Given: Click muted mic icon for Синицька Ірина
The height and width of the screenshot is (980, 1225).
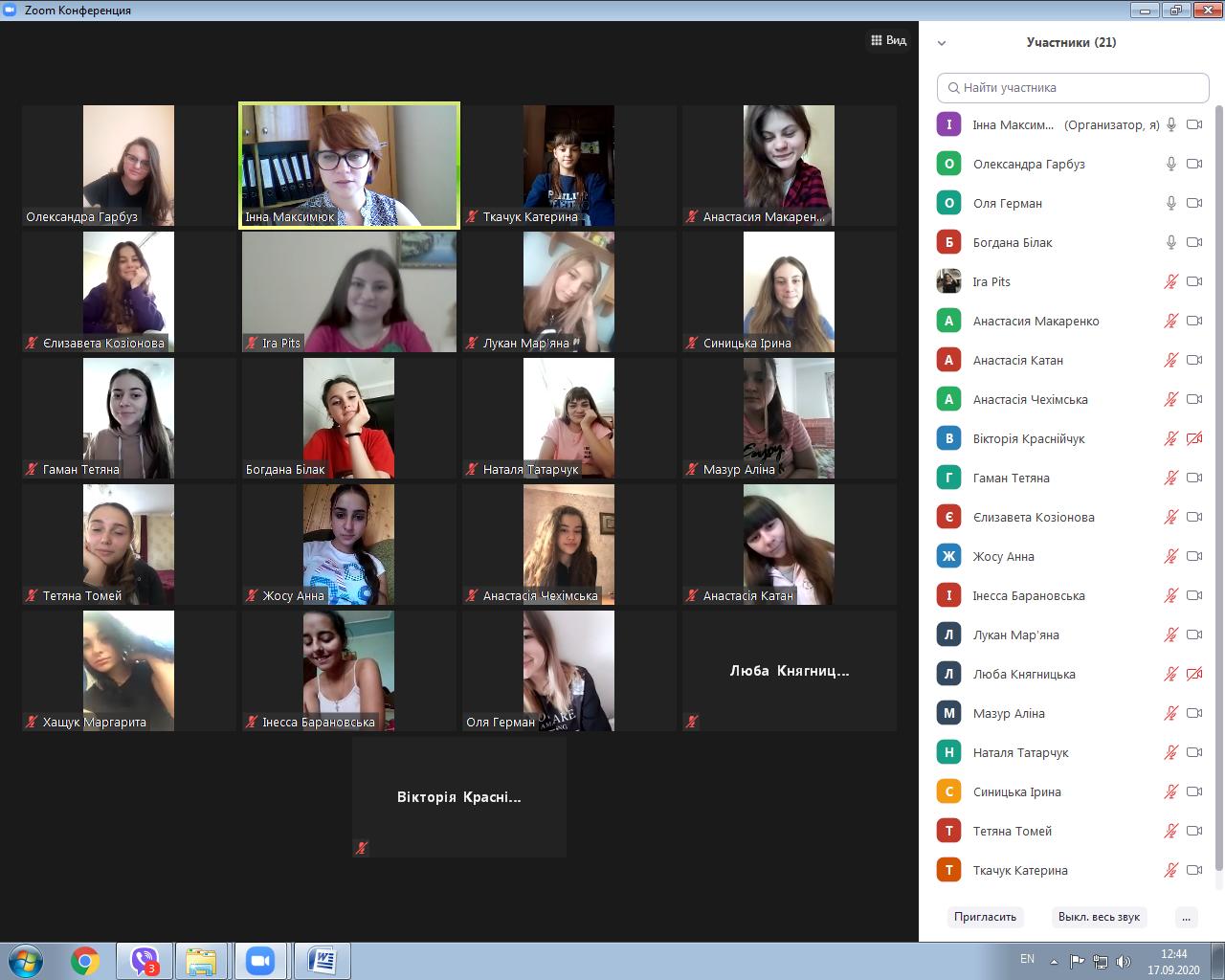Looking at the screenshot, I should click(x=1170, y=791).
